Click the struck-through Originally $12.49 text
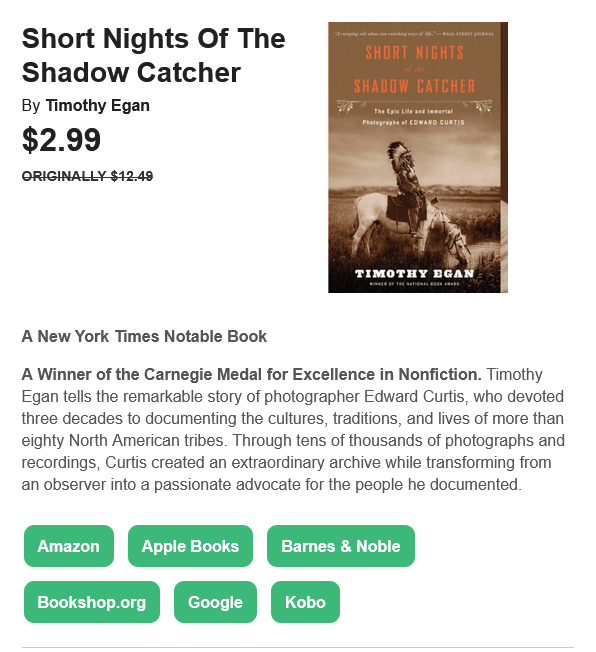This screenshot has height=652, width=596. click(x=87, y=176)
